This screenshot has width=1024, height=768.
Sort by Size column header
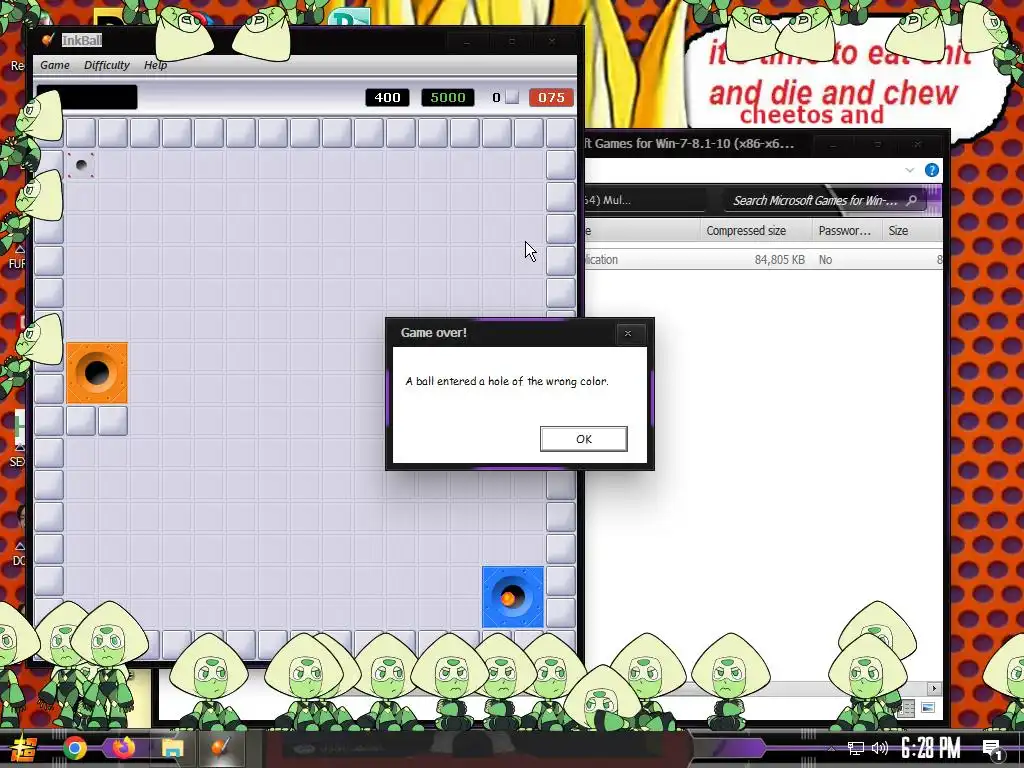[x=912, y=231]
